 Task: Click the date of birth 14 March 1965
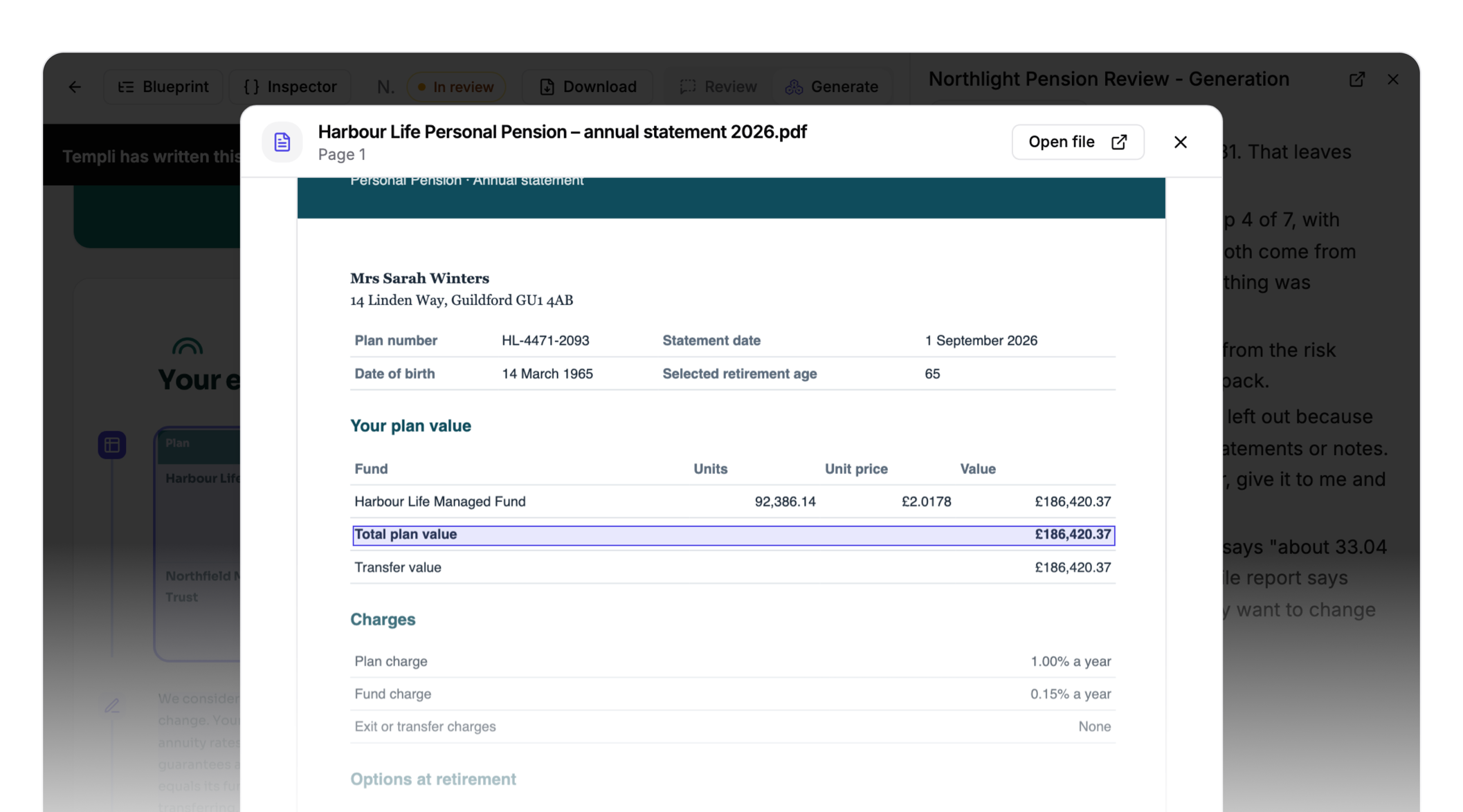tap(547, 374)
